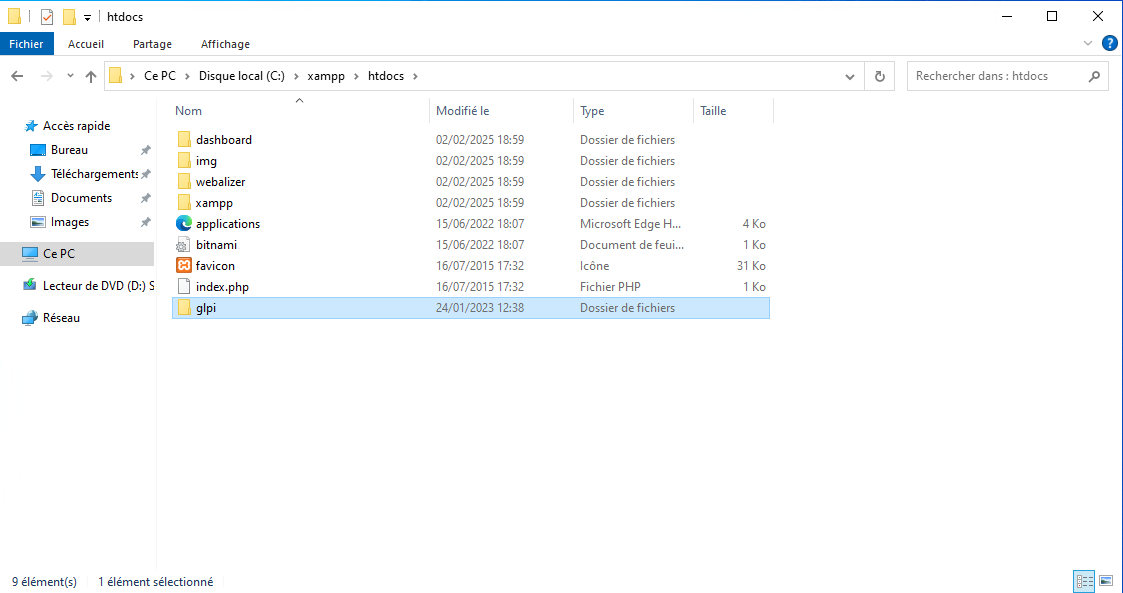This screenshot has width=1123, height=593.
Task: Select Images in the navigation pane
Action: [x=70, y=222]
